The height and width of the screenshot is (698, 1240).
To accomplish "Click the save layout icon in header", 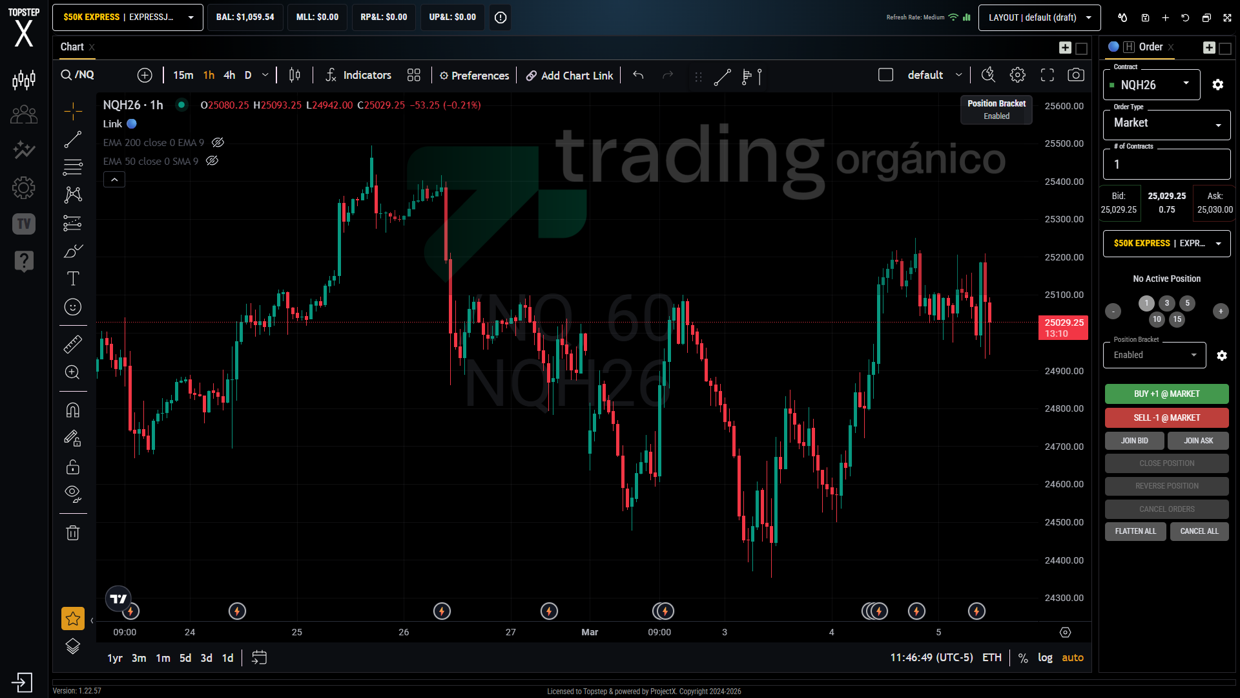I will tap(1145, 18).
